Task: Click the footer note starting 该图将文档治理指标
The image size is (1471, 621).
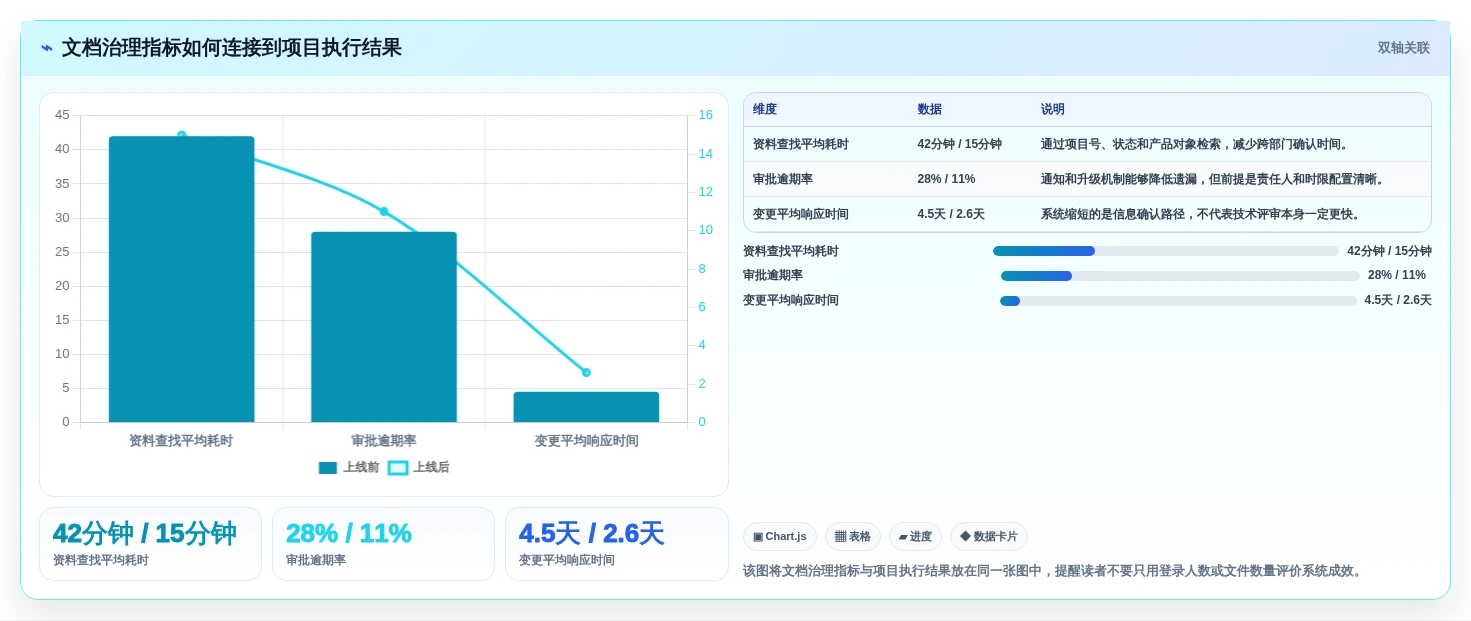Action: pyautogui.click(x=1054, y=571)
